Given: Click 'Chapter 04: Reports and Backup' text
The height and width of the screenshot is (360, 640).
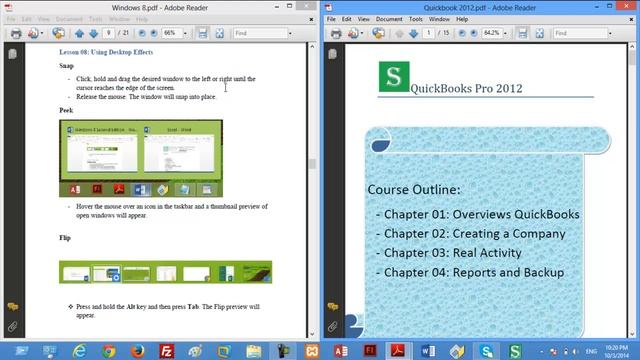Looking at the screenshot, I should point(474,272).
